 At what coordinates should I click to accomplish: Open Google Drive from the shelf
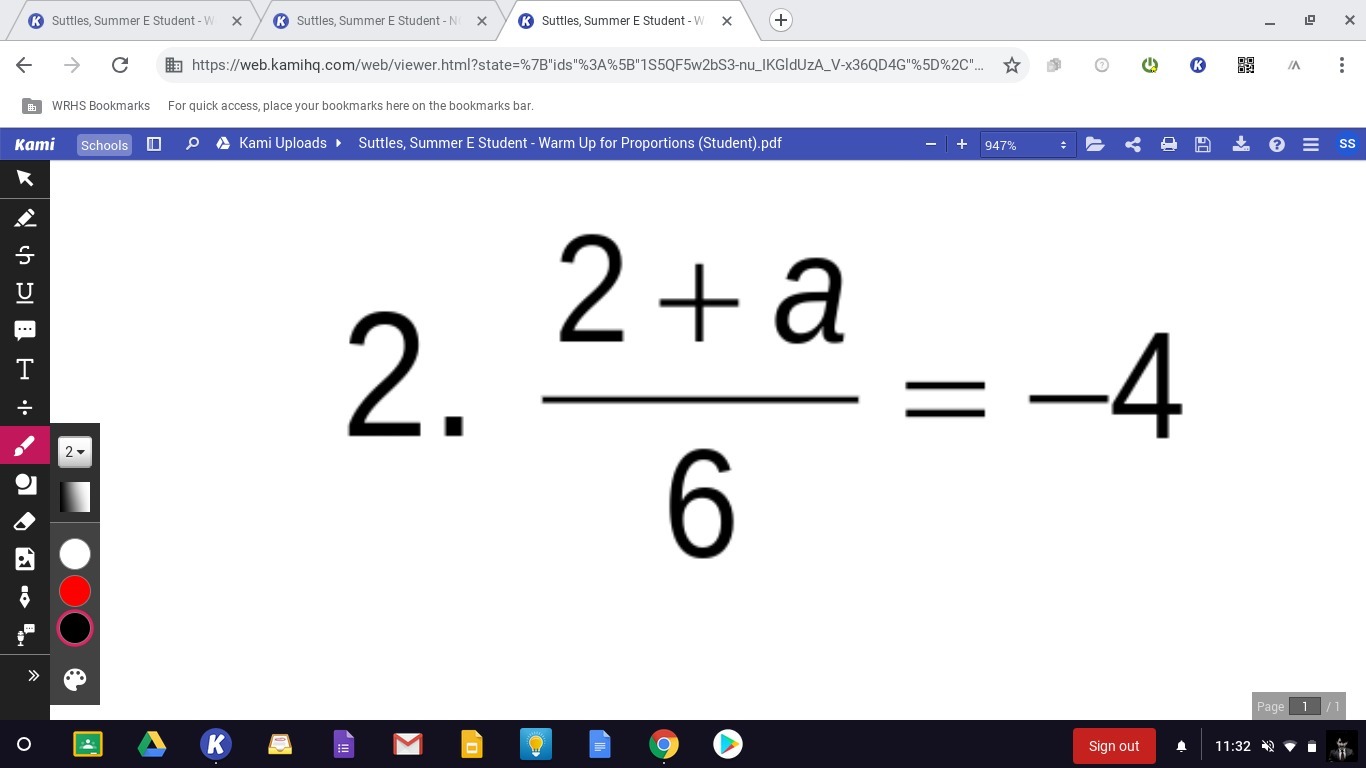[152, 744]
